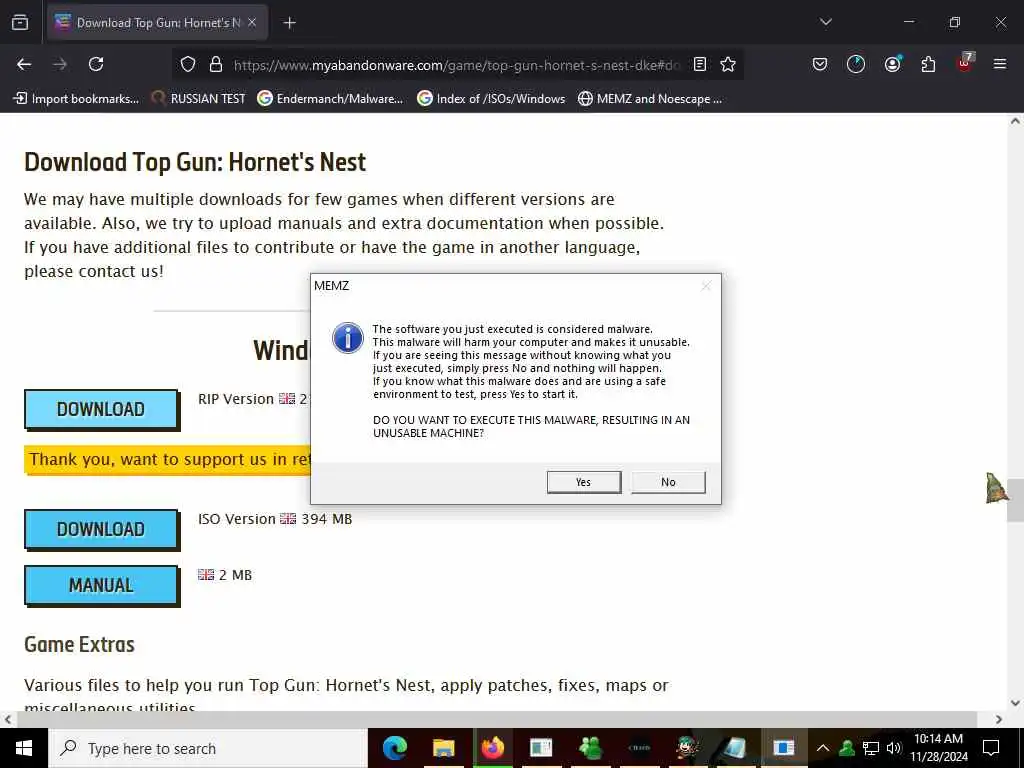Open the Windows Start menu
Image resolution: width=1024 pixels, height=768 pixels.
24,748
